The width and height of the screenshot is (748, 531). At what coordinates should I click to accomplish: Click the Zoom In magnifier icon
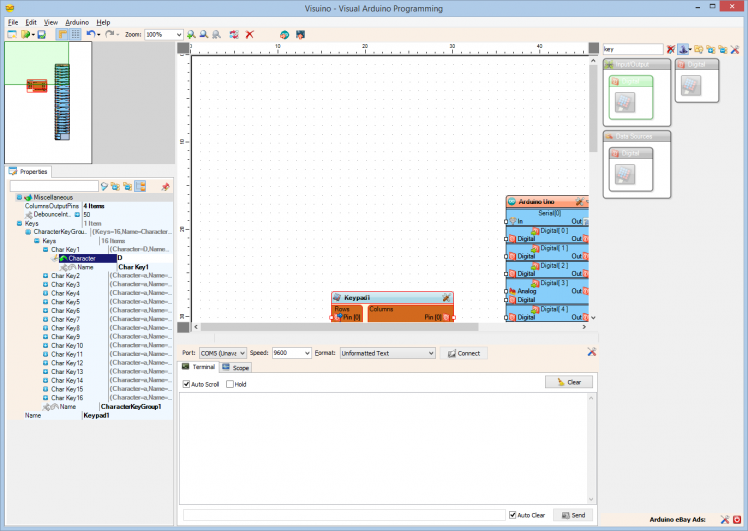click(x=191, y=34)
